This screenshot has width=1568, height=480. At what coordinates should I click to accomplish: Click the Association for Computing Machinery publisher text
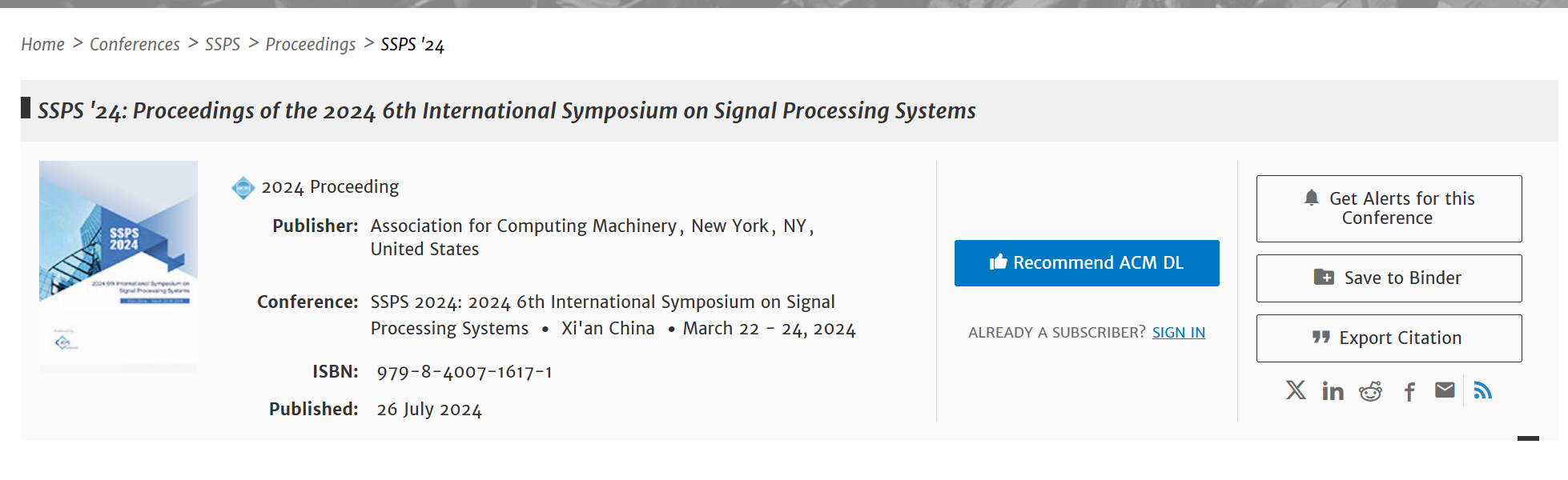[x=524, y=226]
